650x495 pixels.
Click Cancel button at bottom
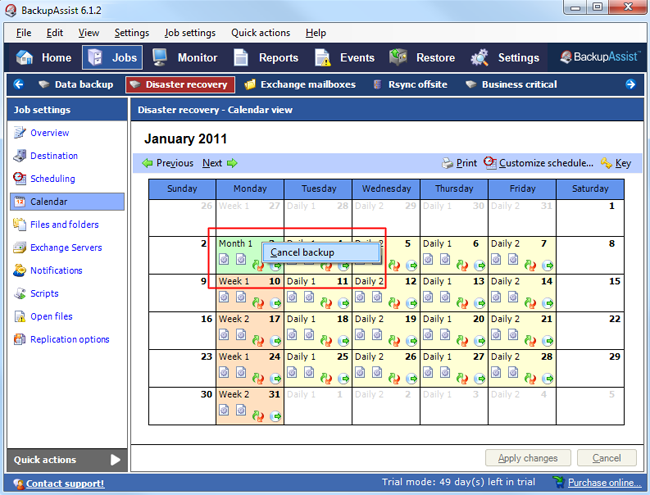[x=606, y=458]
